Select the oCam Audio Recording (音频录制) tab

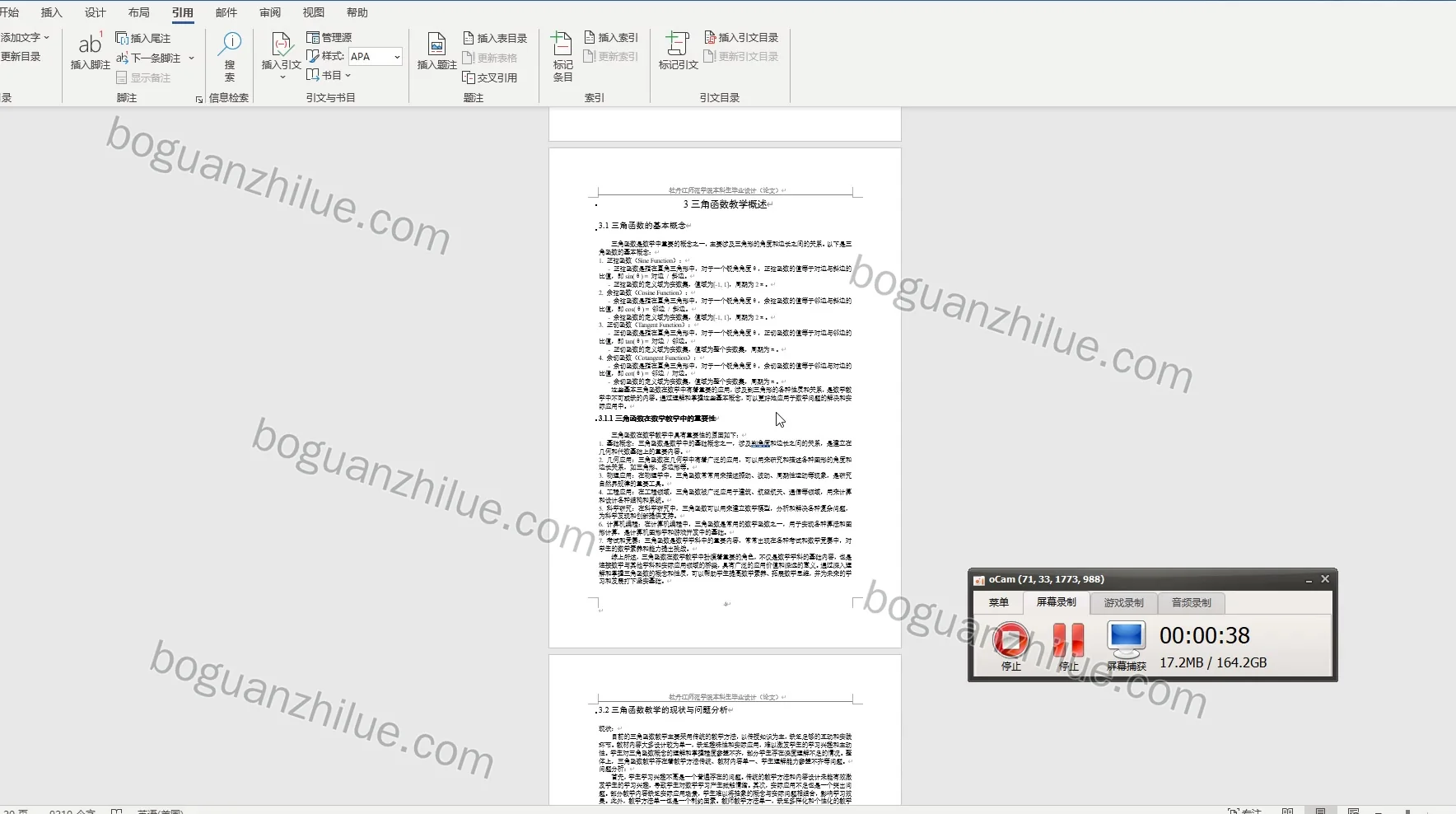(1192, 603)
